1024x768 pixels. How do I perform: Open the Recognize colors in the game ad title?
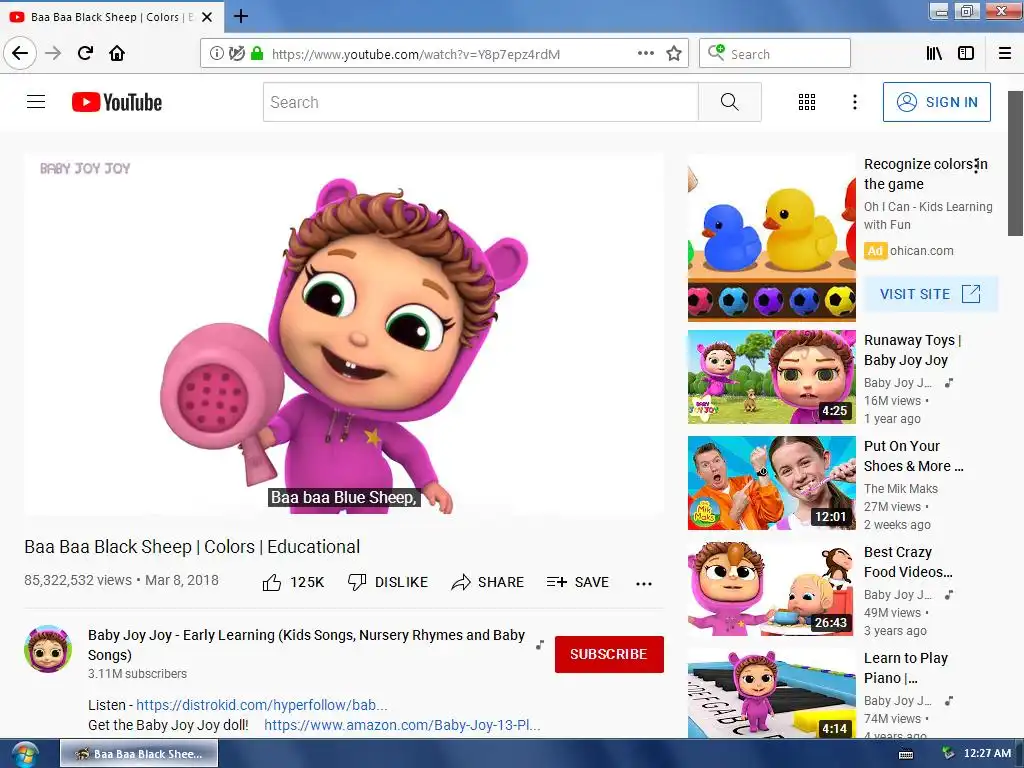(925, 174)
